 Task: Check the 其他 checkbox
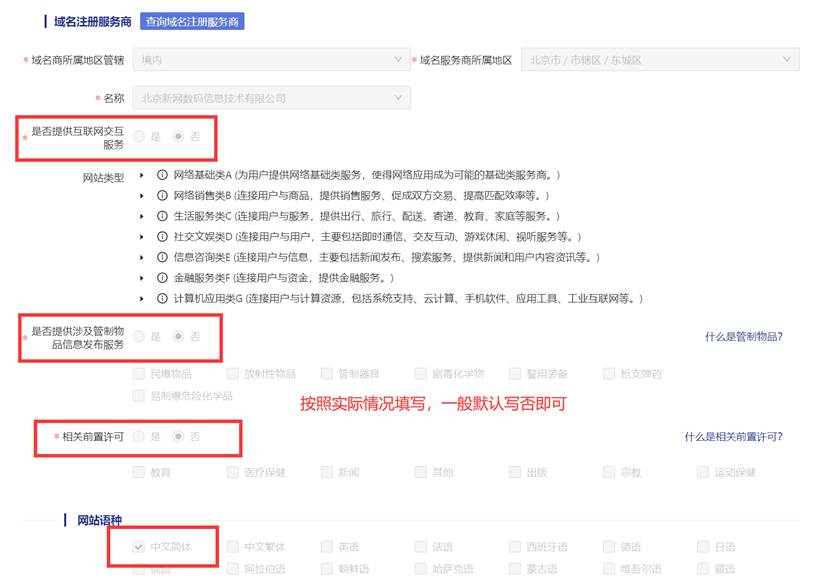click(421, 472)
